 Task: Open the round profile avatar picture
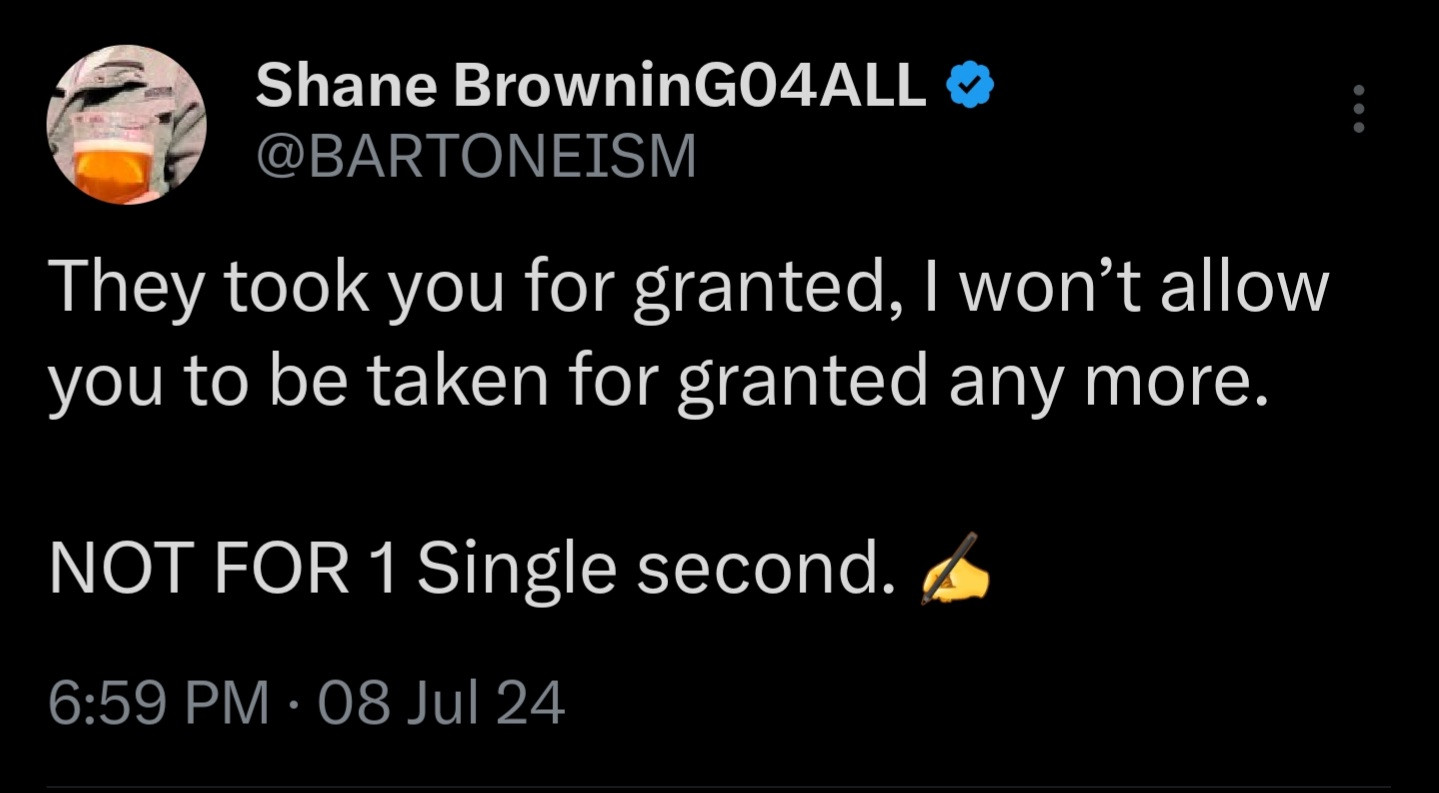[126, 125]
